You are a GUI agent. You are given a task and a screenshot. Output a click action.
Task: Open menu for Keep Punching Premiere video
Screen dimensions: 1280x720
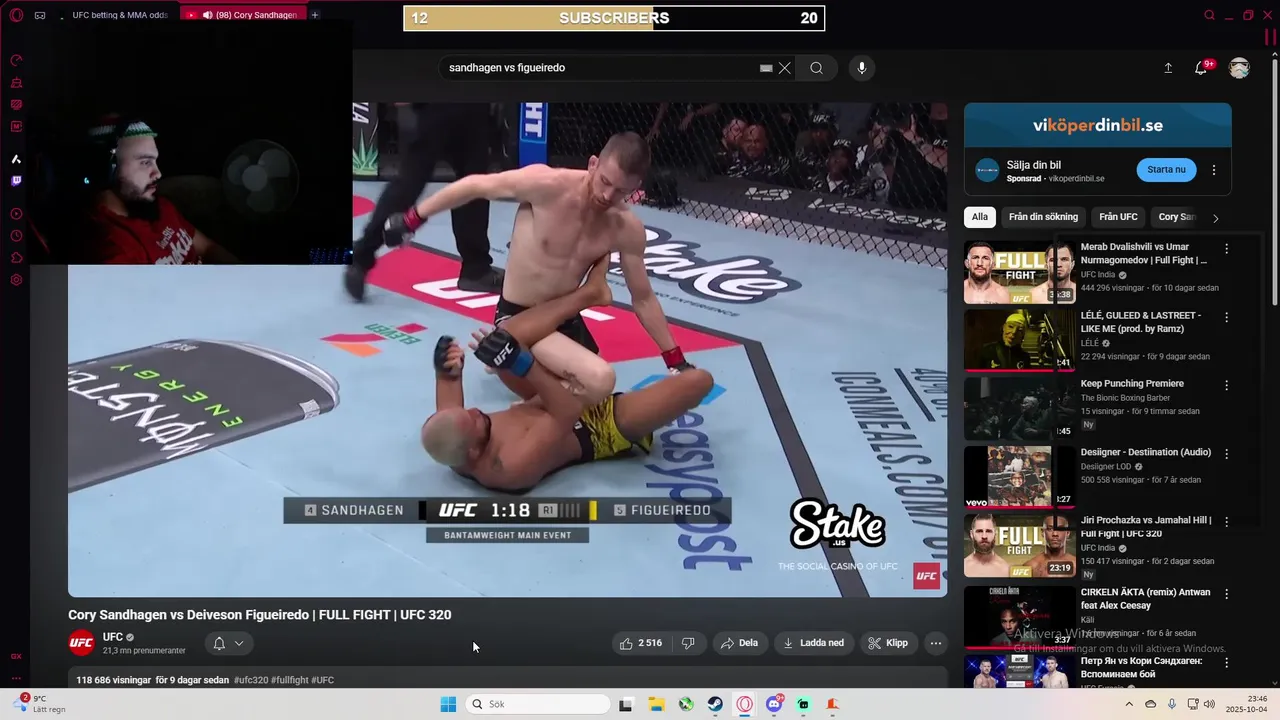(1227, 385)
